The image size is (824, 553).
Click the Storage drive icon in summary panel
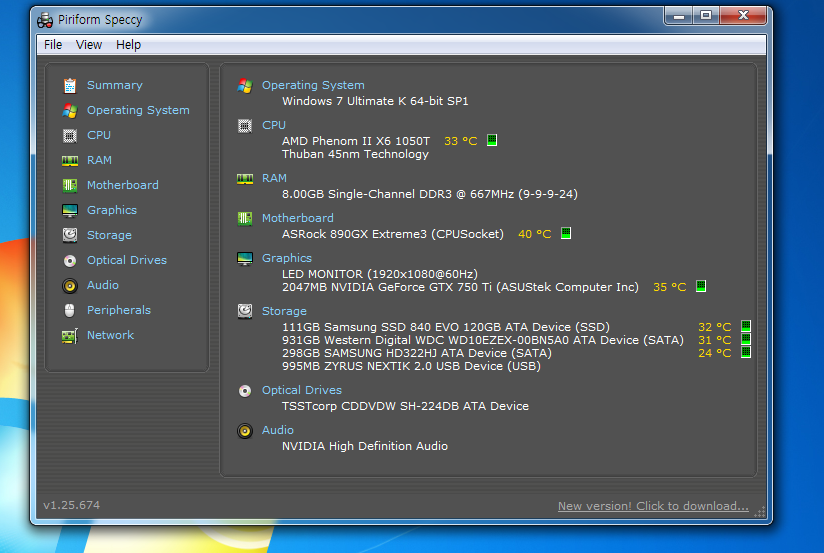245,311
